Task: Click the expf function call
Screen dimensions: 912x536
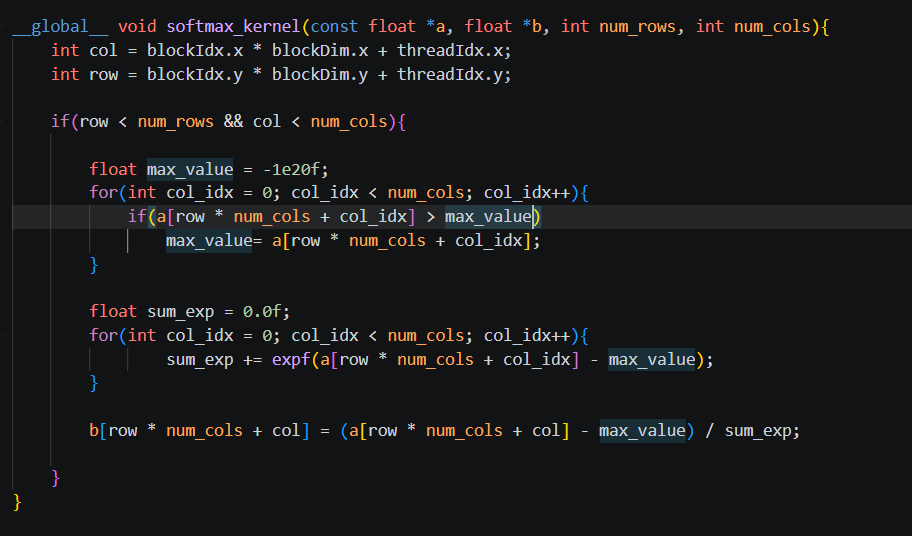Action: (x=291, y=359)
